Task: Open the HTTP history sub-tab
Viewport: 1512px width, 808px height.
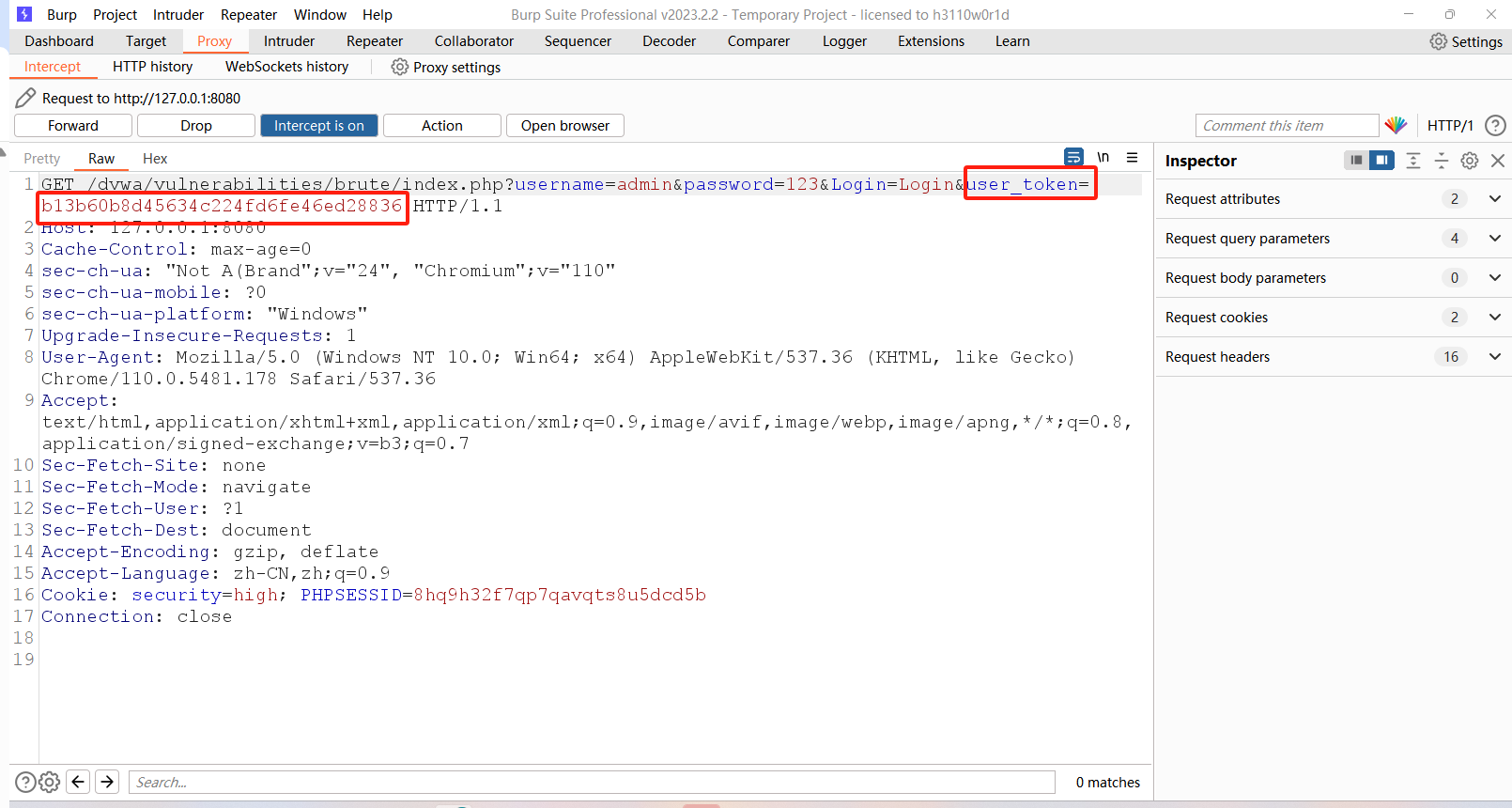Action: [152, 67]
